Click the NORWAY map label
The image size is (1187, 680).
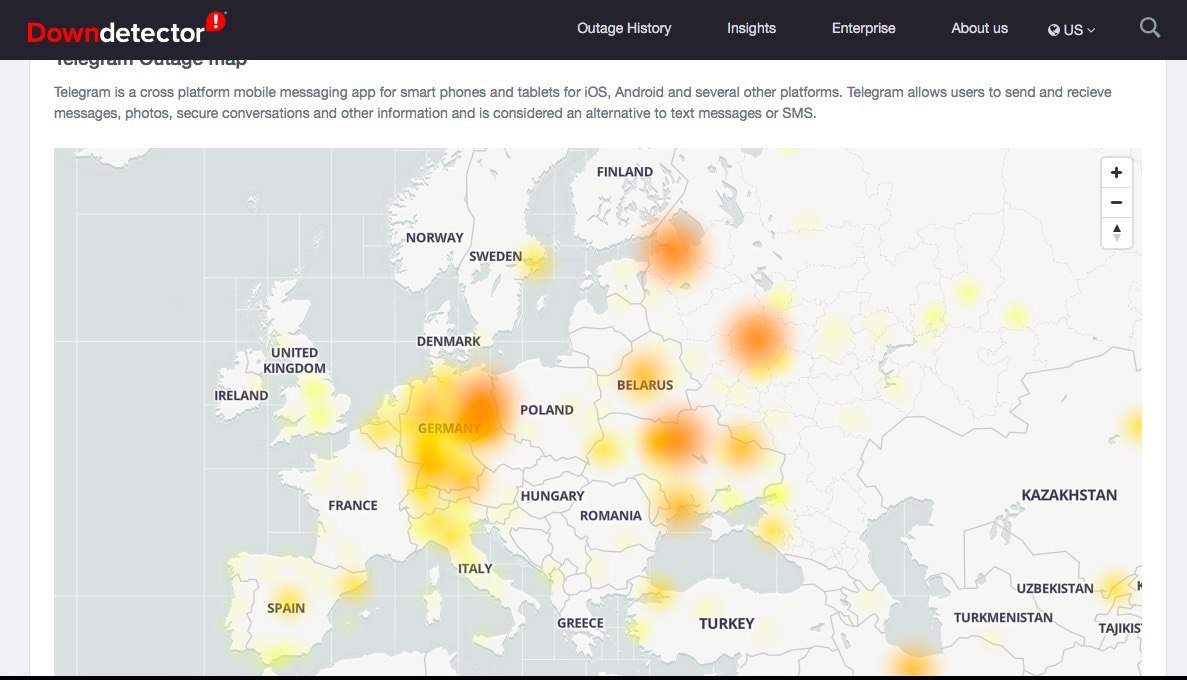(435, 238)
